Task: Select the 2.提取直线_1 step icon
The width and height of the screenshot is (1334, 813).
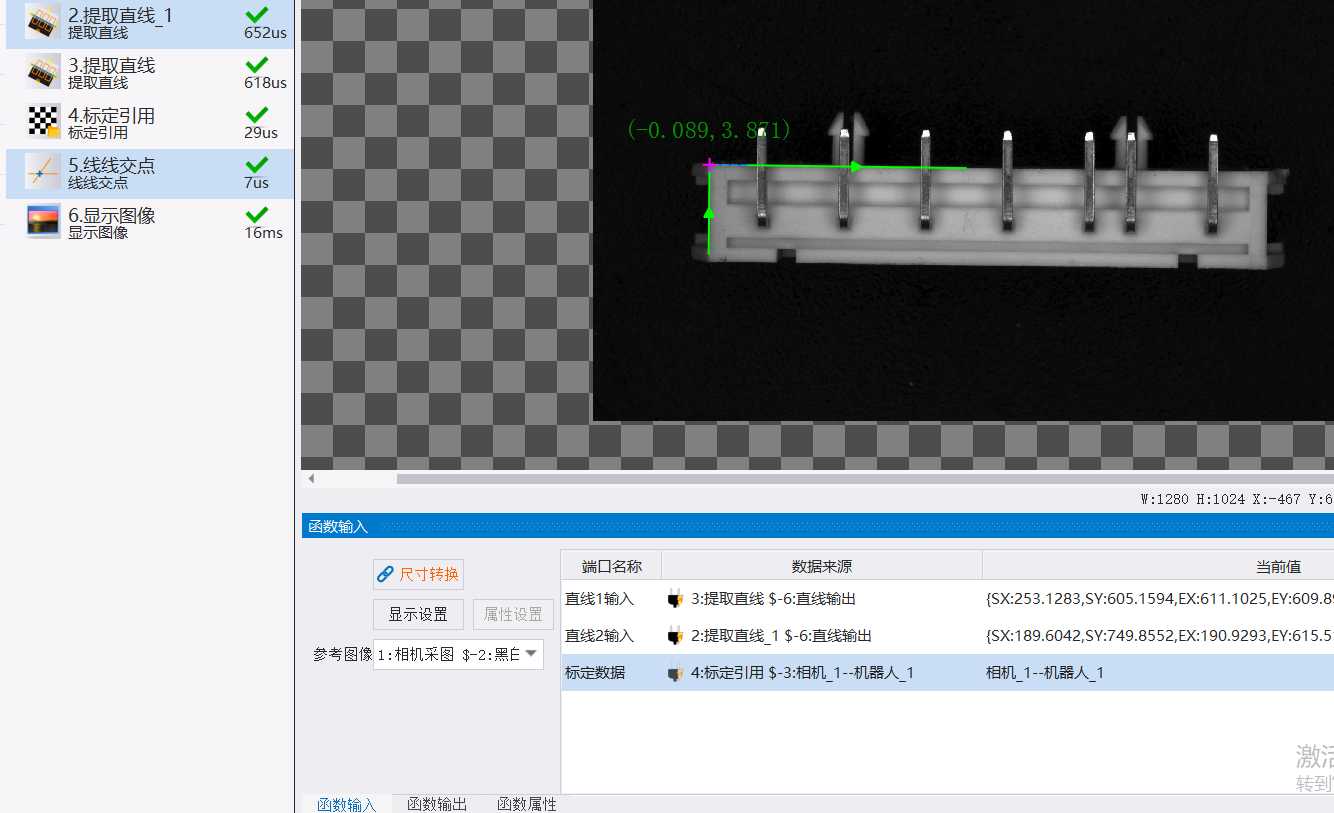Action: [44, 22]
